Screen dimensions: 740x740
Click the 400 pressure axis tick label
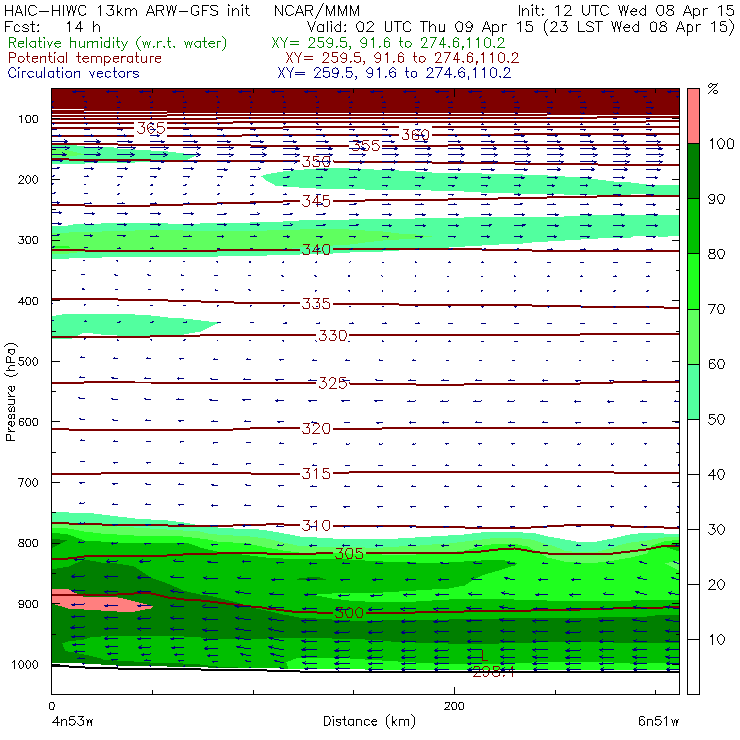click(29, 301)
